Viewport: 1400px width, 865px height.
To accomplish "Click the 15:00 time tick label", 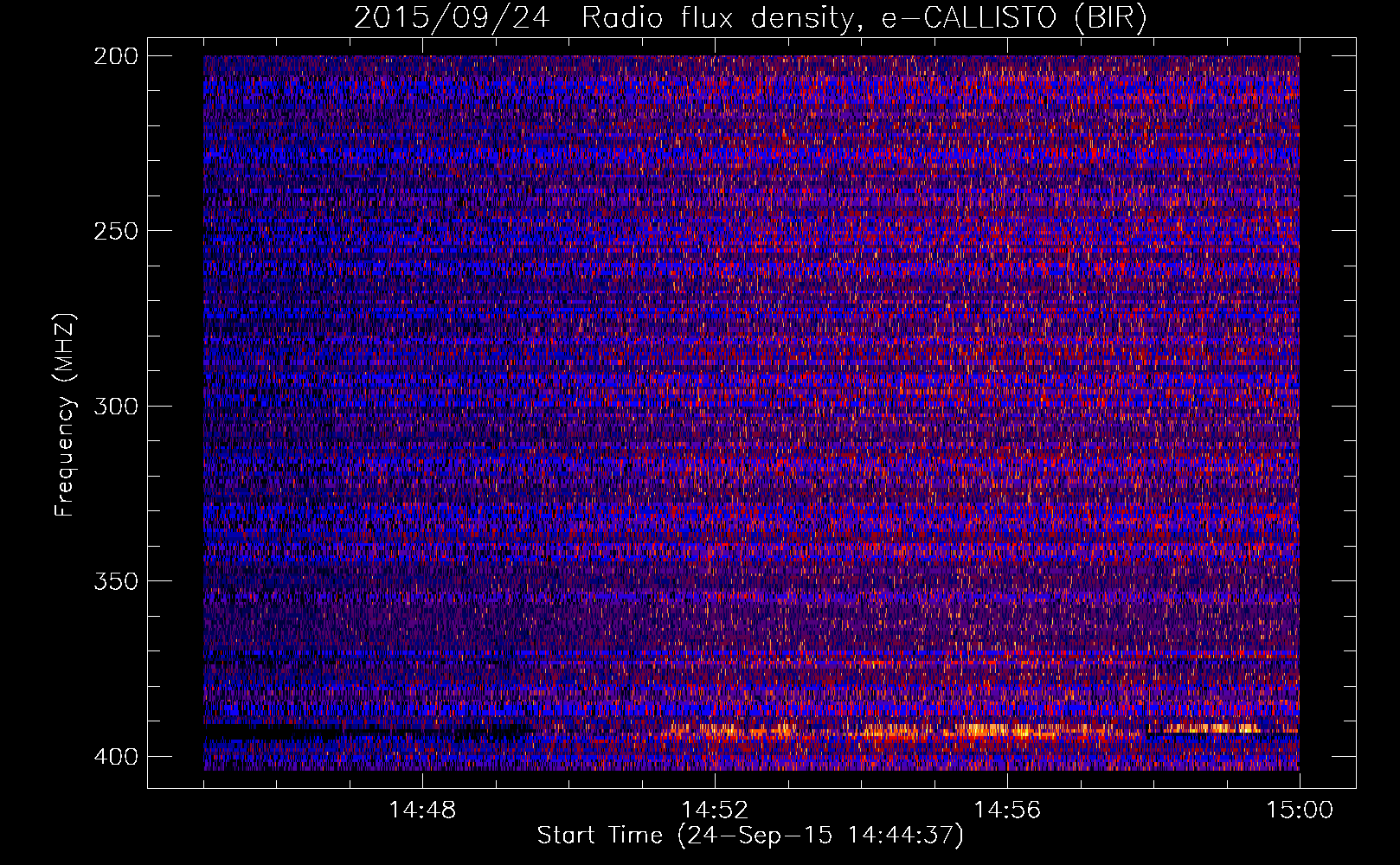I will [x=1300, y=811].
